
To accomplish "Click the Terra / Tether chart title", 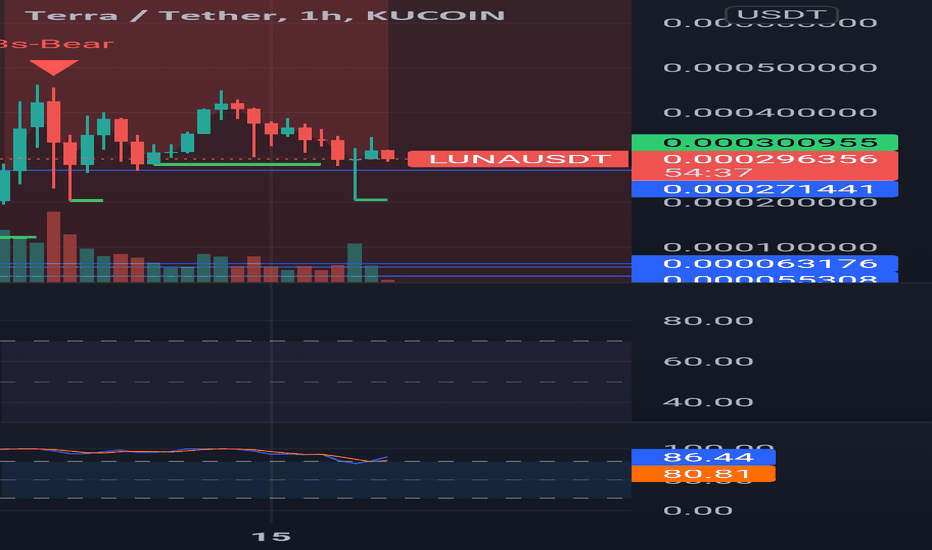I will point(265,15).
